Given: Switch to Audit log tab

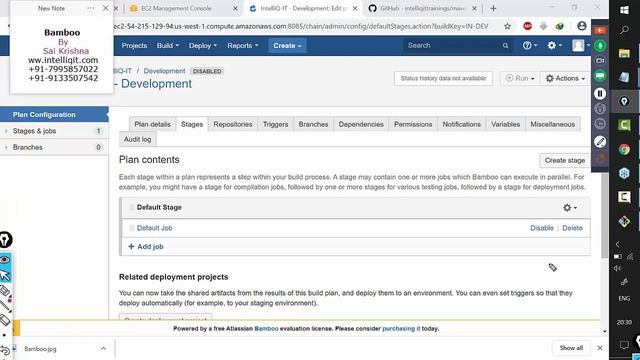Looking at the screenshot, I should [x=138, y=139].
